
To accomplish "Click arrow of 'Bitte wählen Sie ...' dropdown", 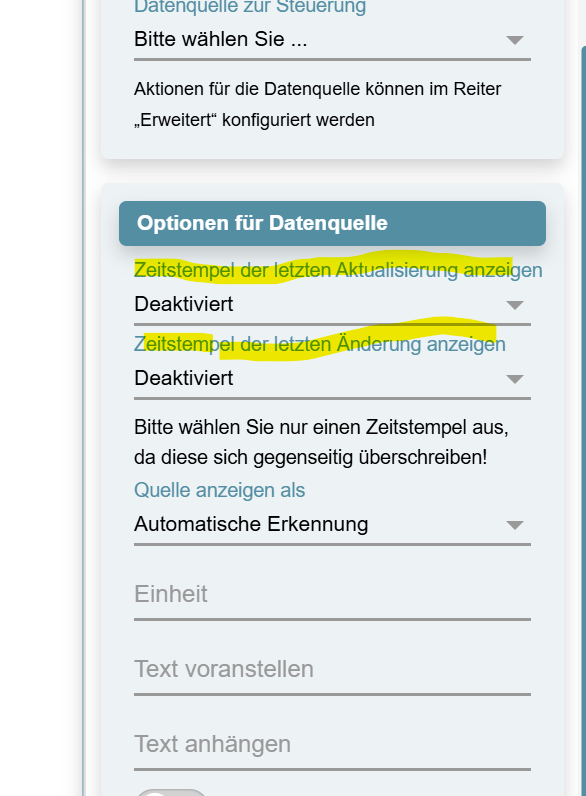I will coord(514,40).
